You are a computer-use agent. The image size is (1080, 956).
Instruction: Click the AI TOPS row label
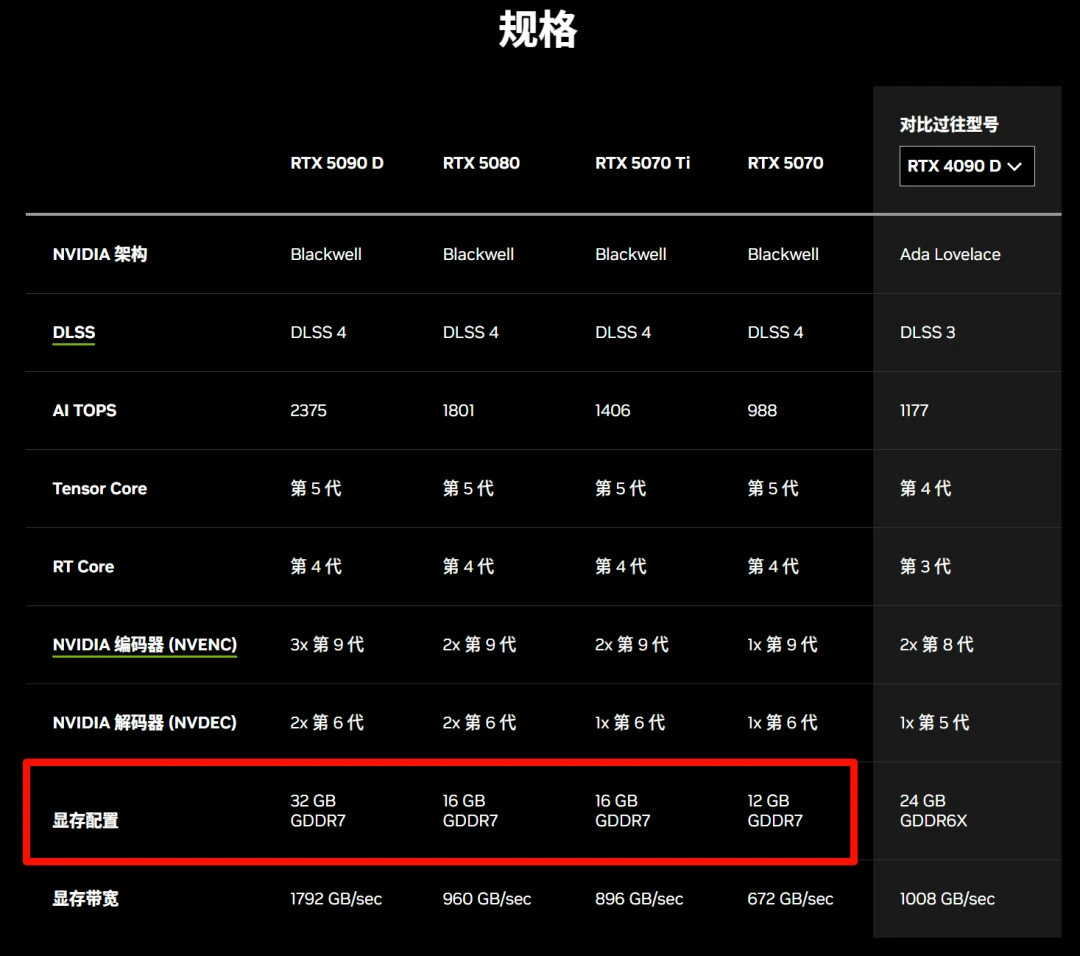pyautogui.click(x=84, y=410)
